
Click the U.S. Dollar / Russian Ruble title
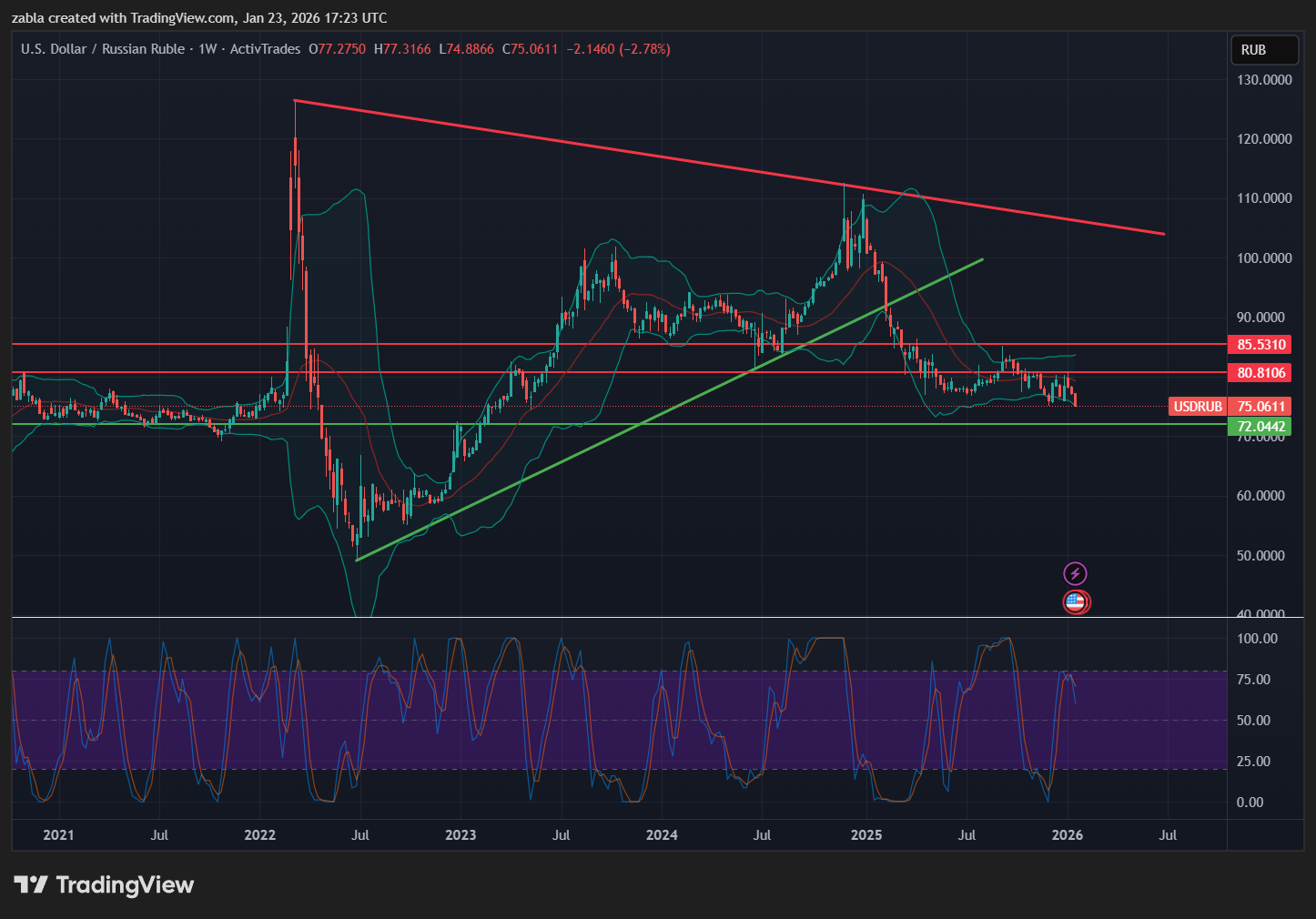(102, 49)
